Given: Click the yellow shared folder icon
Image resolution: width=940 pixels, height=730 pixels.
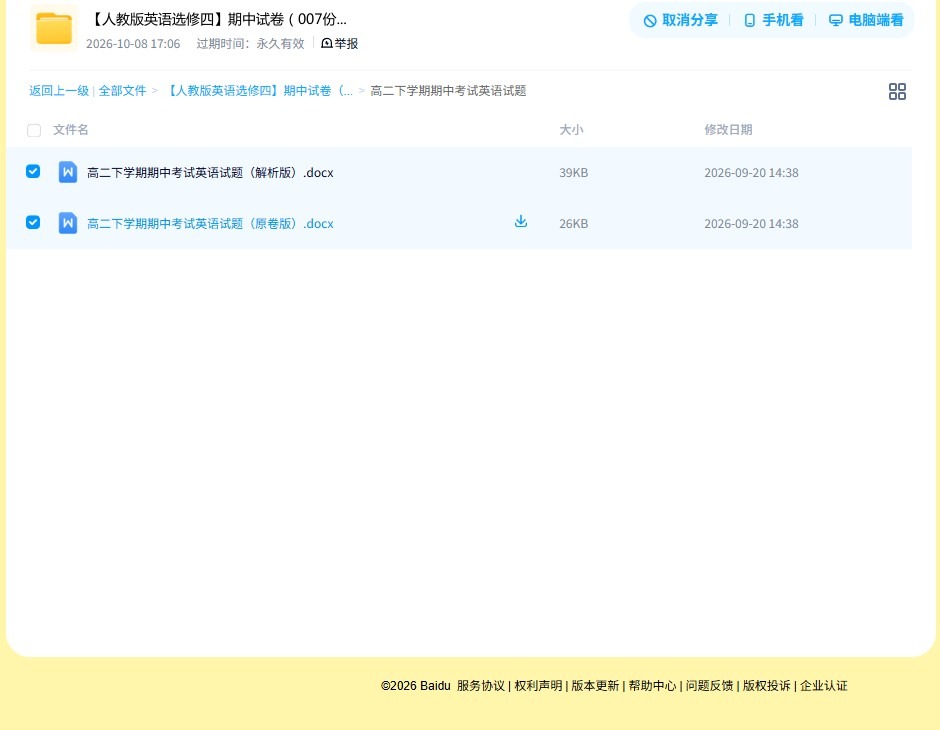Looking at the screenshot, I should [x=54, y=28].
